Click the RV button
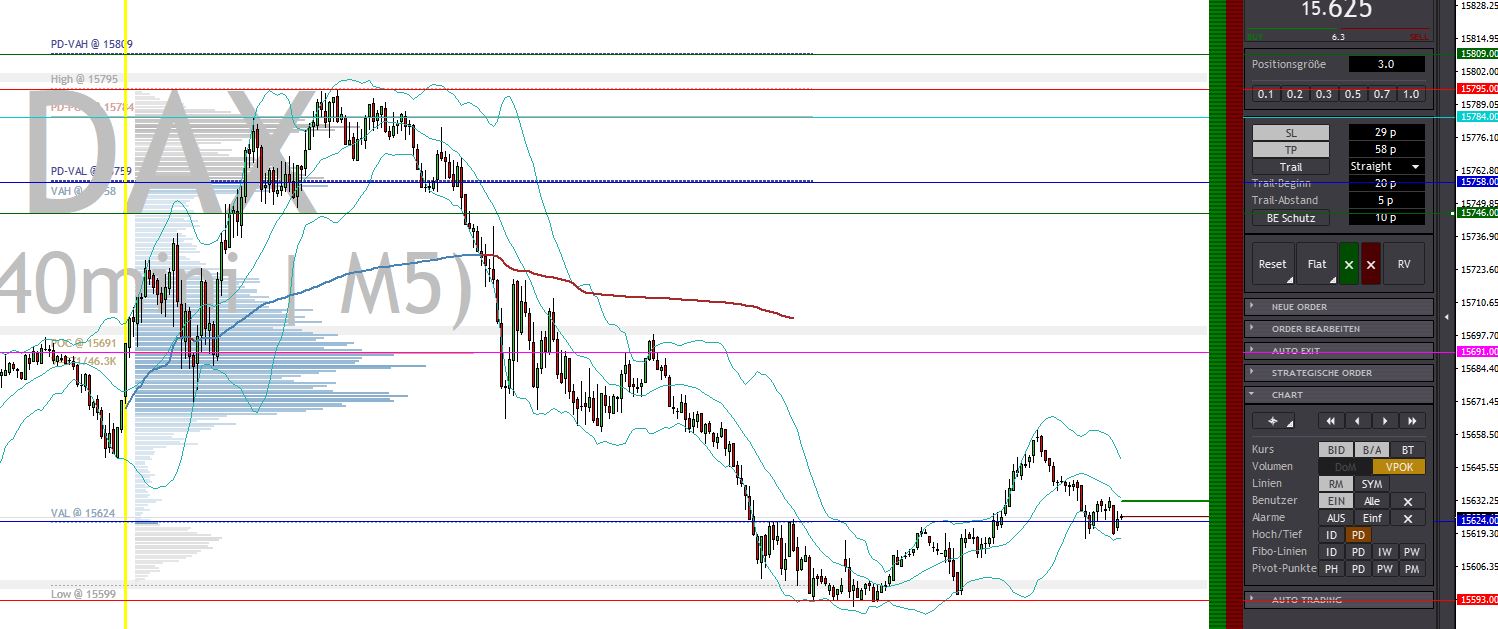The width and height of the screenshot is (1498, 629). coord(1404,265)
